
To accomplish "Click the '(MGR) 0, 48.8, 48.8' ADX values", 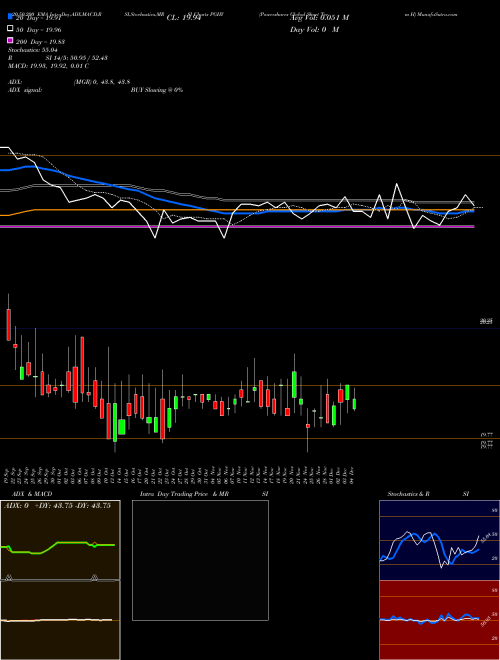I will point(102,82).
